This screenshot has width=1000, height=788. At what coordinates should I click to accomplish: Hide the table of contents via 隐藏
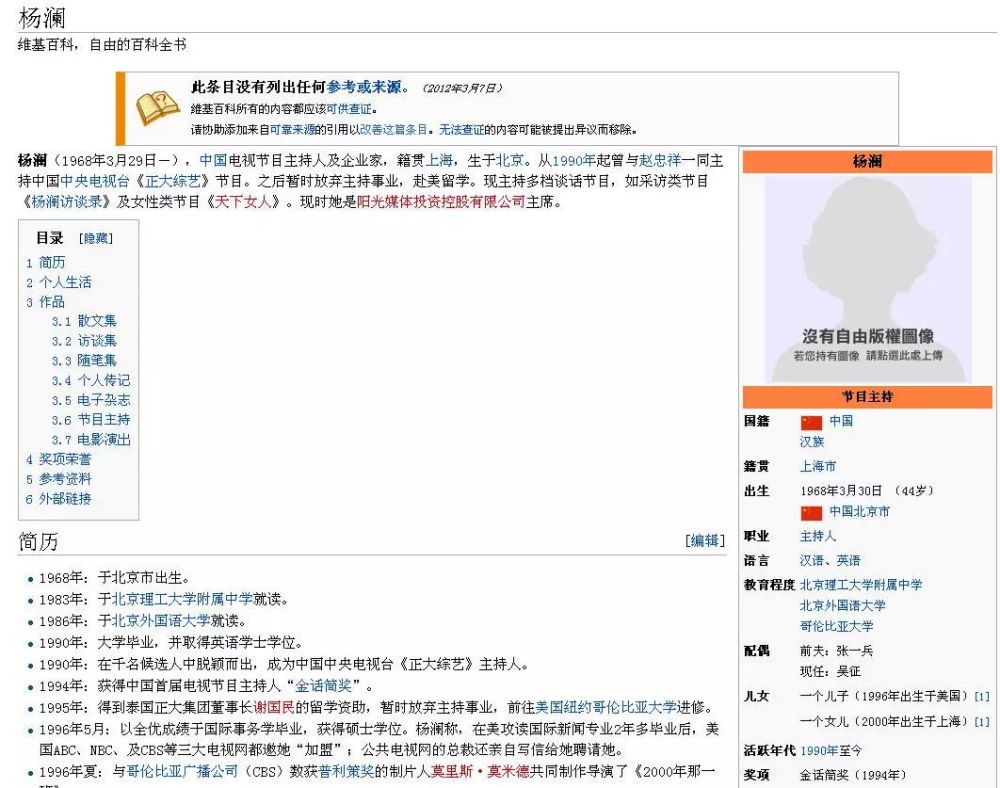(x=96, y=238)
